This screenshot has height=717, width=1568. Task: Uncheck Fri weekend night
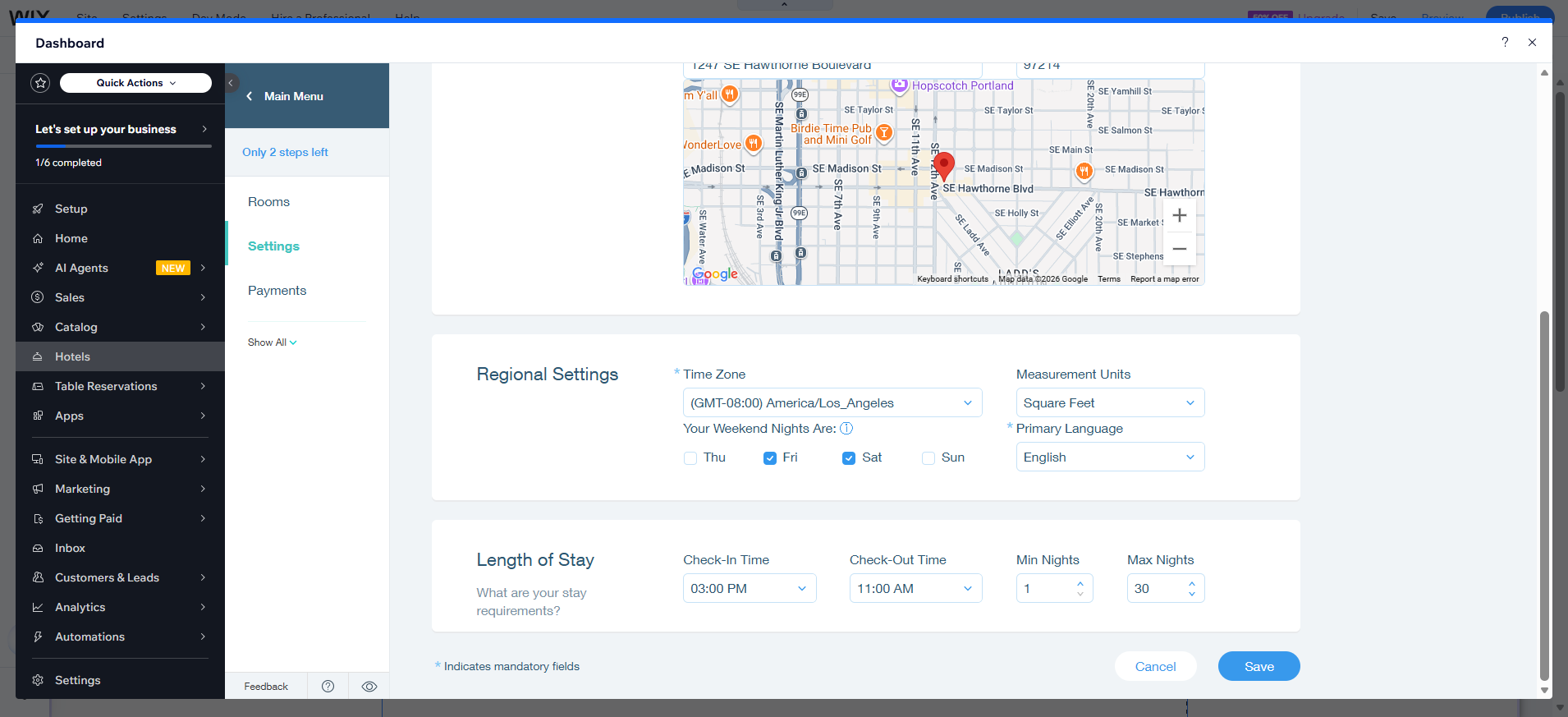pos(770,458)
